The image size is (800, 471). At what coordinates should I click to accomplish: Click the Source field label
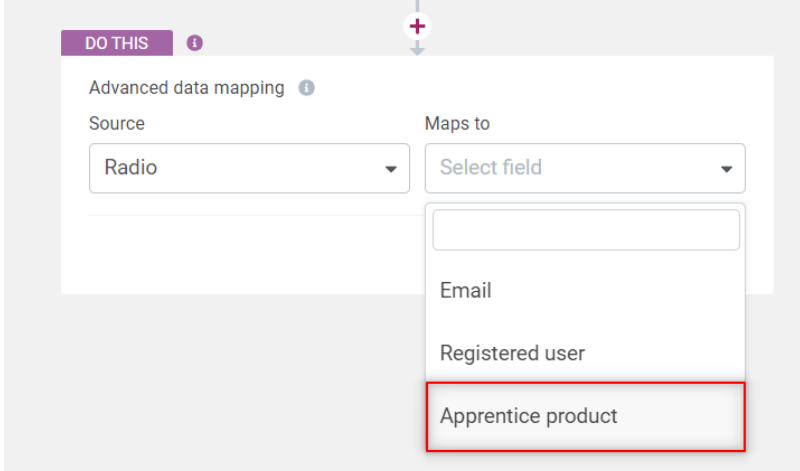(x=117, y=123)
